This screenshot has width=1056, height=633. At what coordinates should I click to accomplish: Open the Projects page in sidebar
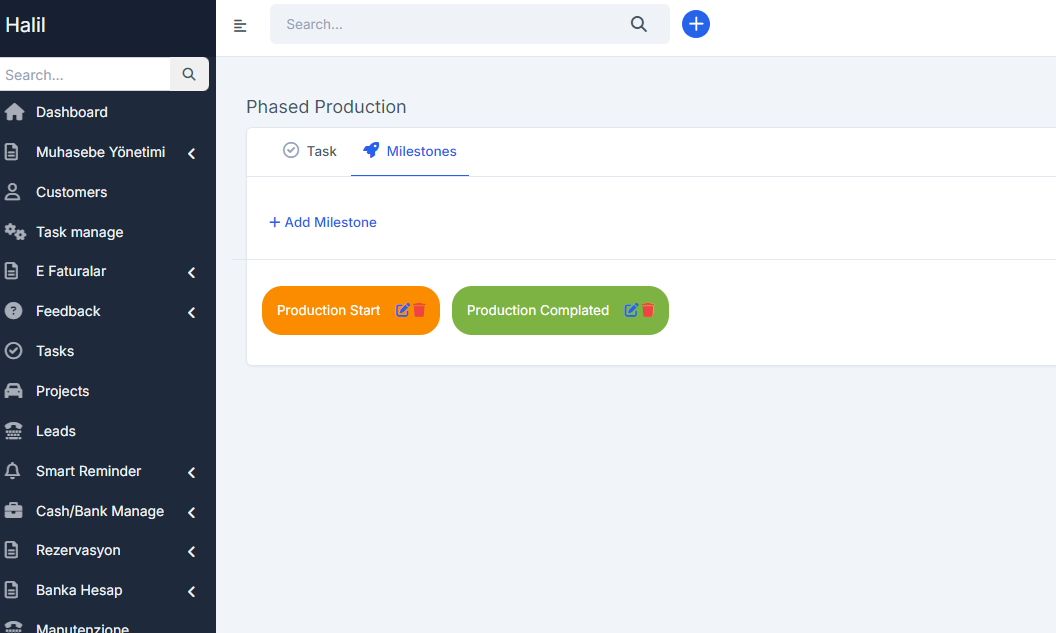coord(62,391)
